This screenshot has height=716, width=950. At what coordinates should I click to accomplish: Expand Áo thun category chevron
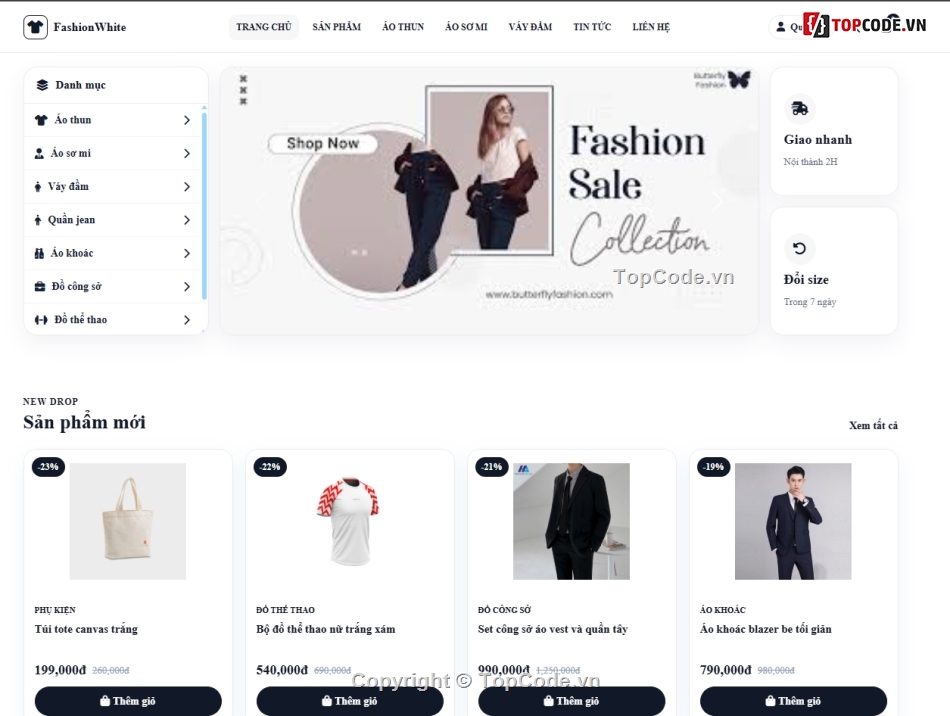coord(187,120)
